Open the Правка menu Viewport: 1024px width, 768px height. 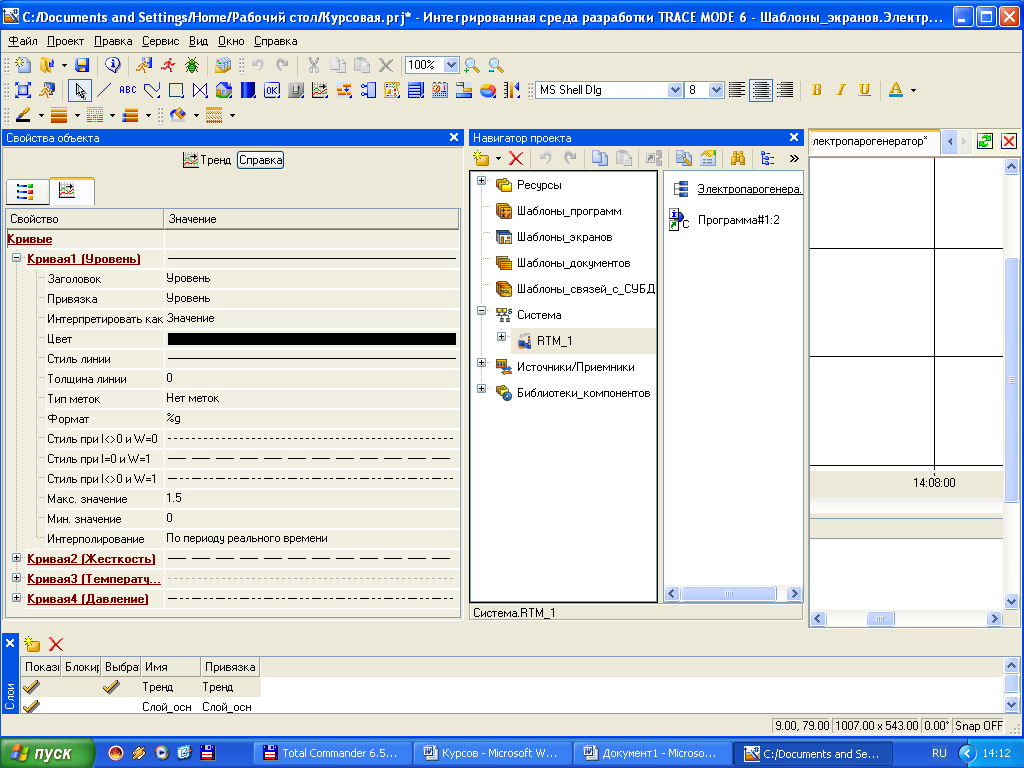point(113,41)
